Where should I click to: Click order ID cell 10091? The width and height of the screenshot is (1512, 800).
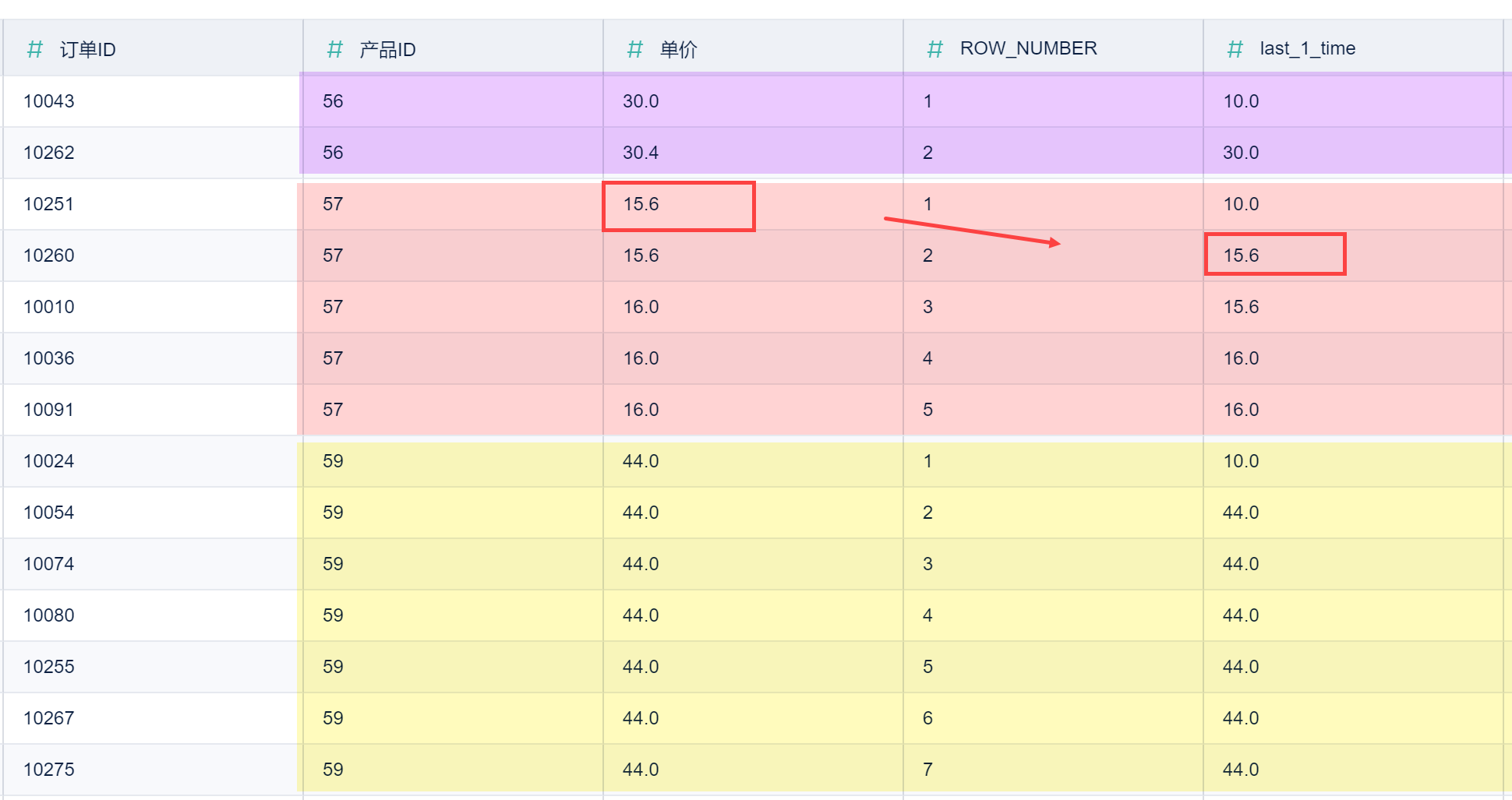[48, 410]
